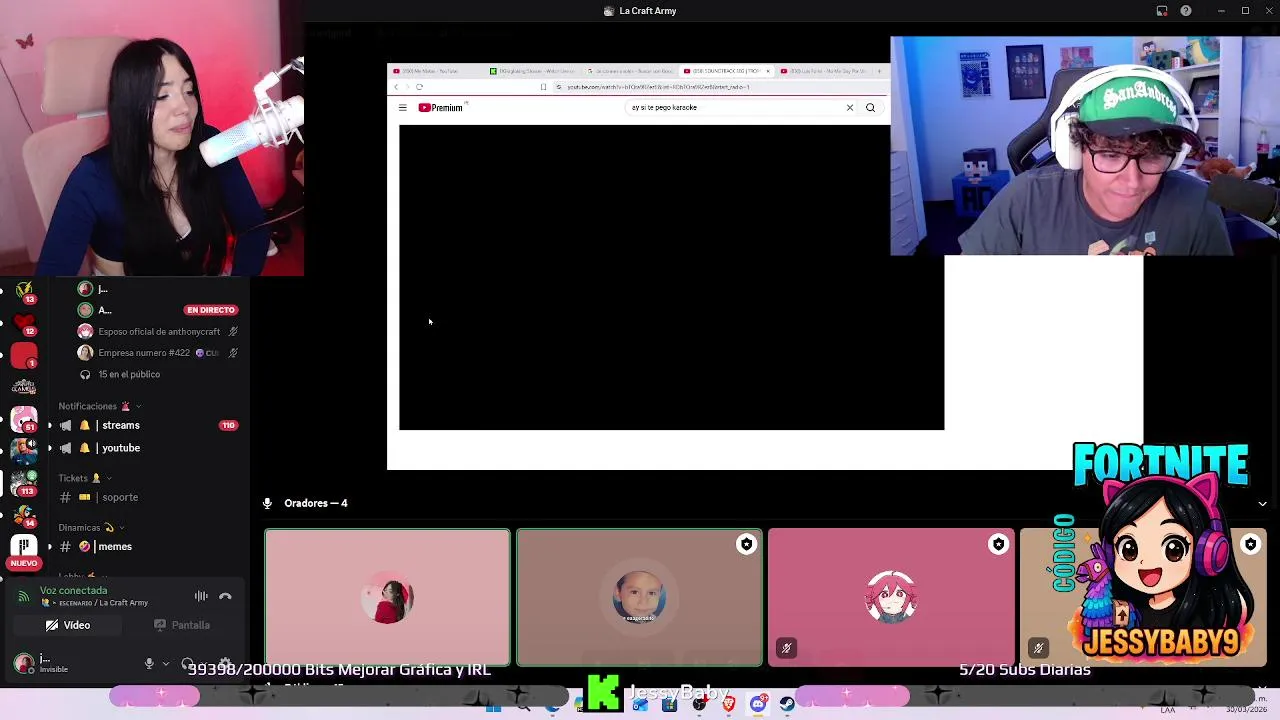Expand the streams channel arrow
This screenshot has width=1280, height=720.
point(50,425)
